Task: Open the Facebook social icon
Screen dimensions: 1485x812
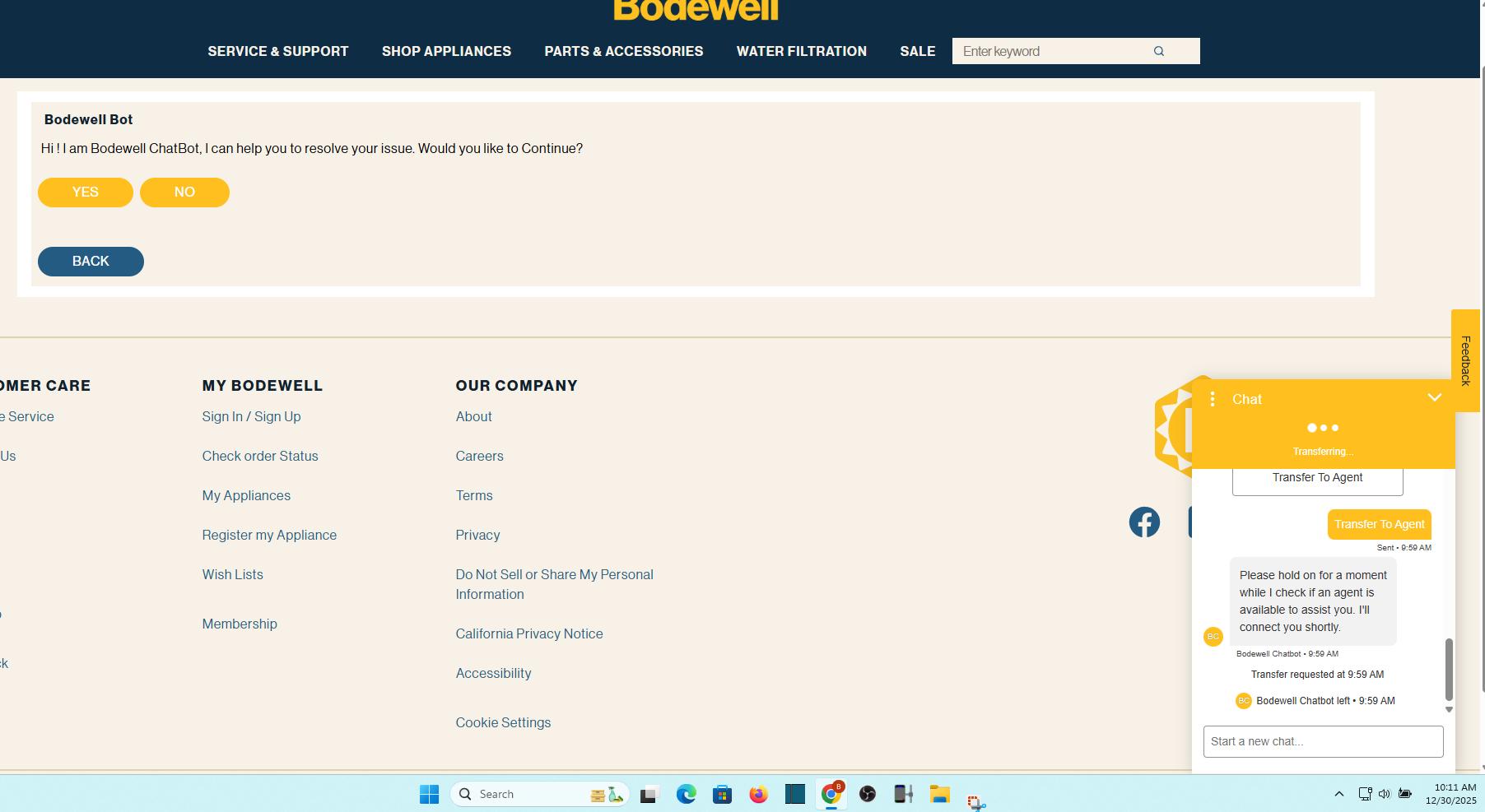Action: (1144, 522)
